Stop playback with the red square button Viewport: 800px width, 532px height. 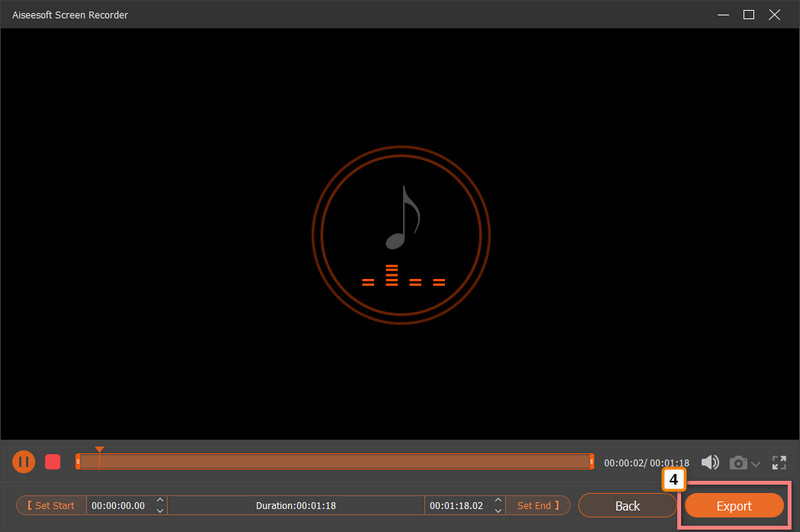(53, 462)
